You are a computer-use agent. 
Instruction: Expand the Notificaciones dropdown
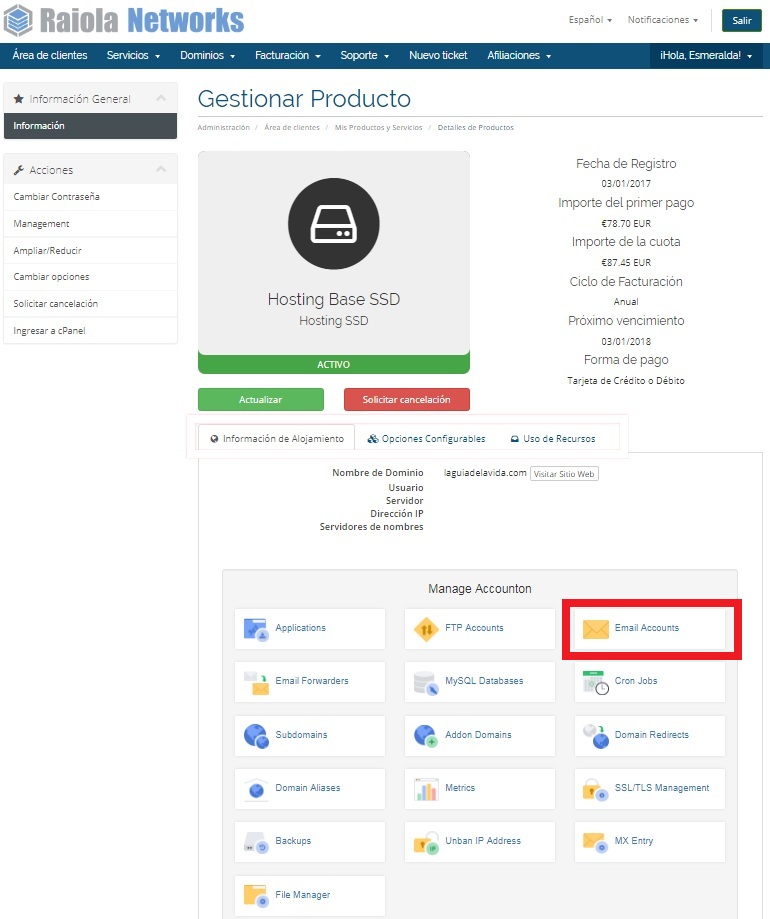662,20
